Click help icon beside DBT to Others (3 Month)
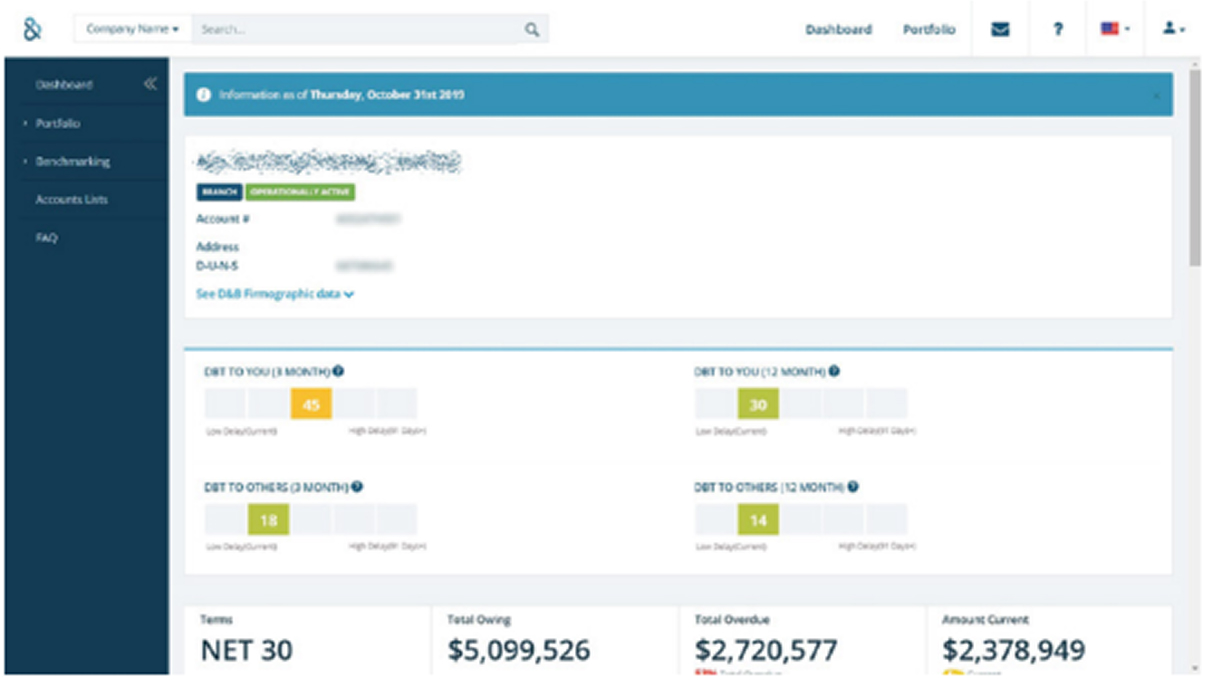 coord(357,487)
